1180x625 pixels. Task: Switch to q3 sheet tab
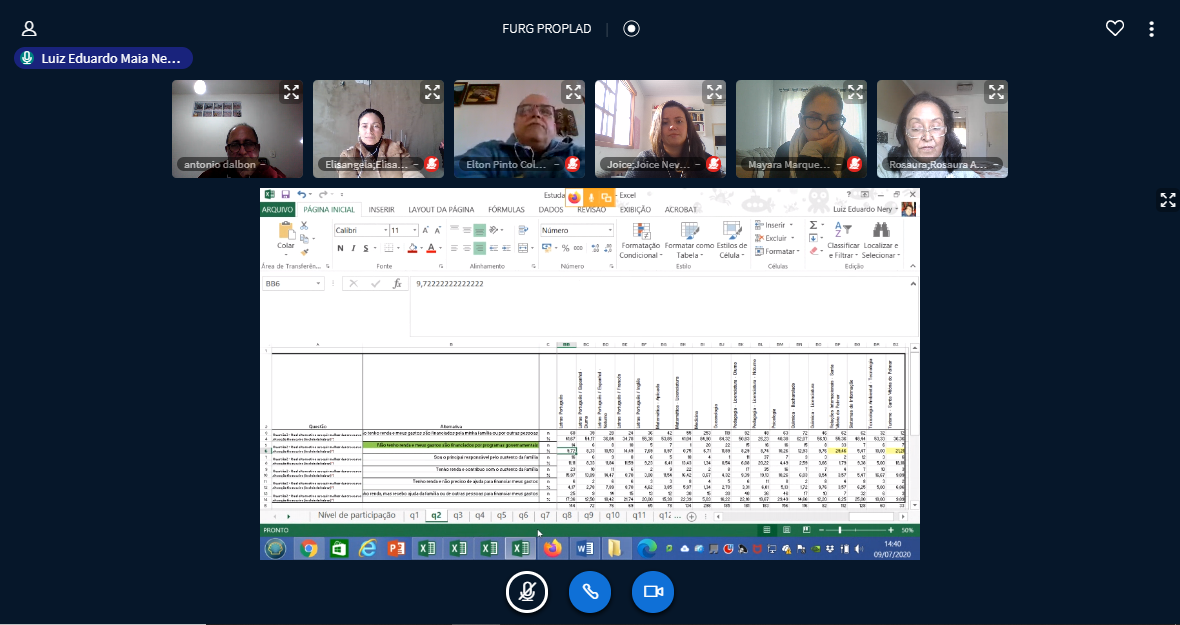pos(458,516)
